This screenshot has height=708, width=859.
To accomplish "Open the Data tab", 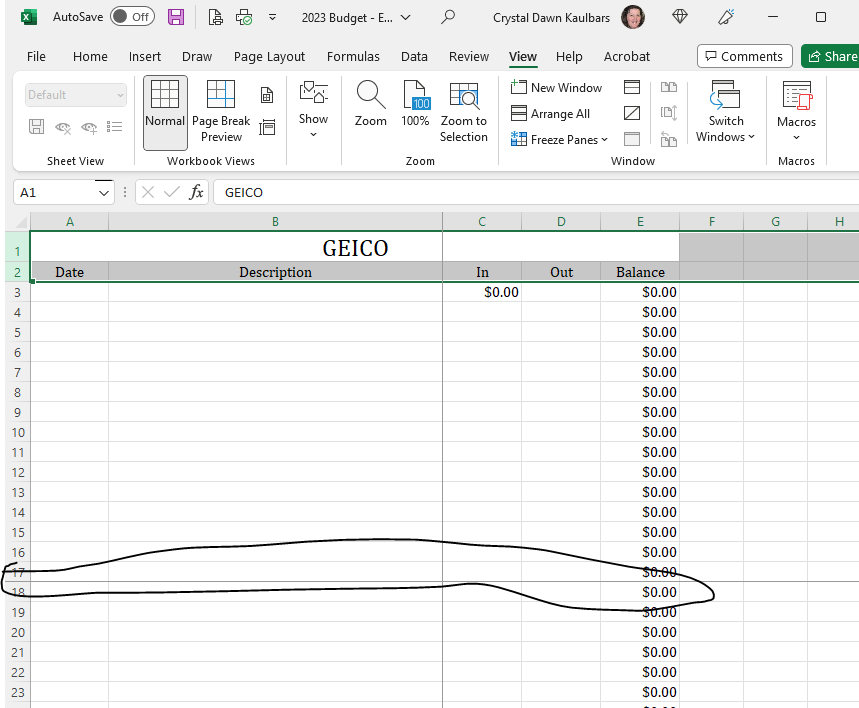I will pos(414,56).
